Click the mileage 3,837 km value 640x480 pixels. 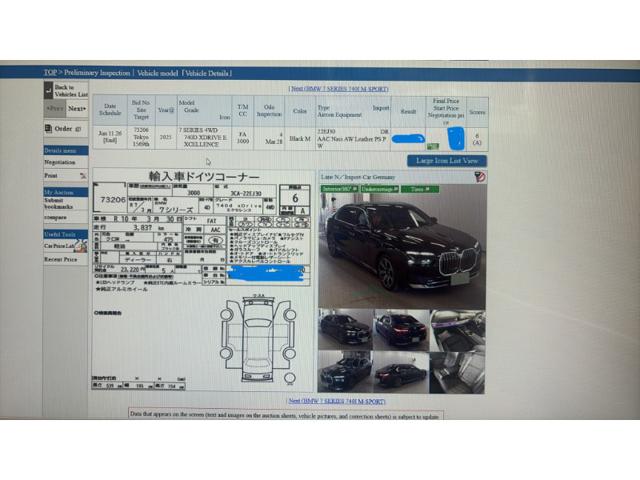tap(143, 227)
